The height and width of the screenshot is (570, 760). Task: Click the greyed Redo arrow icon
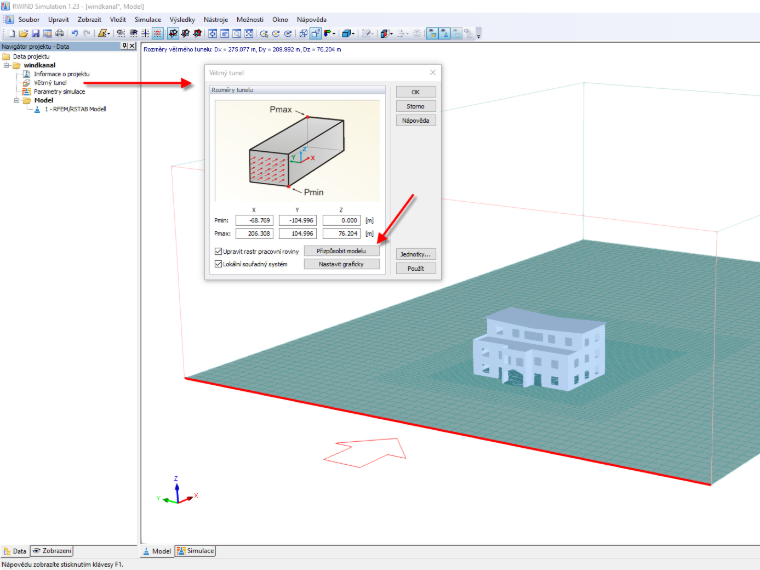click(x=87, y=33)
